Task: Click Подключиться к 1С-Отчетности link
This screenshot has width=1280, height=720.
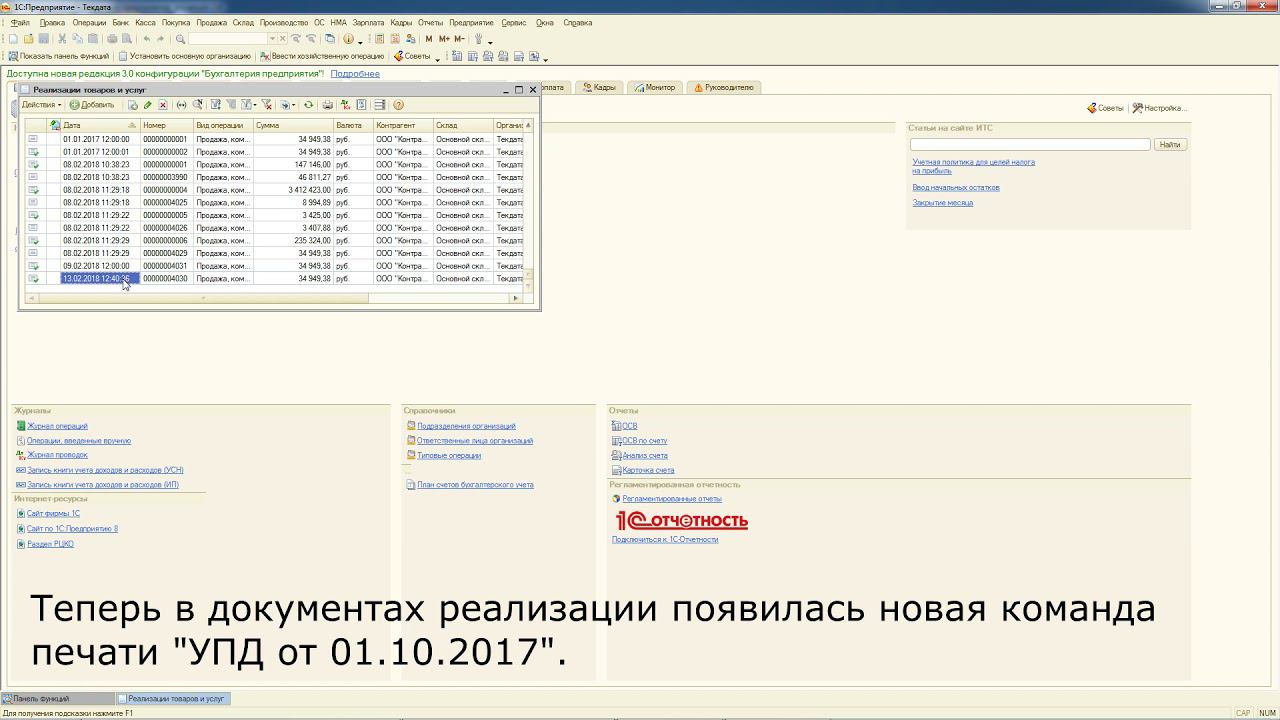Action: pyautogui.click(x=665, y=539)
